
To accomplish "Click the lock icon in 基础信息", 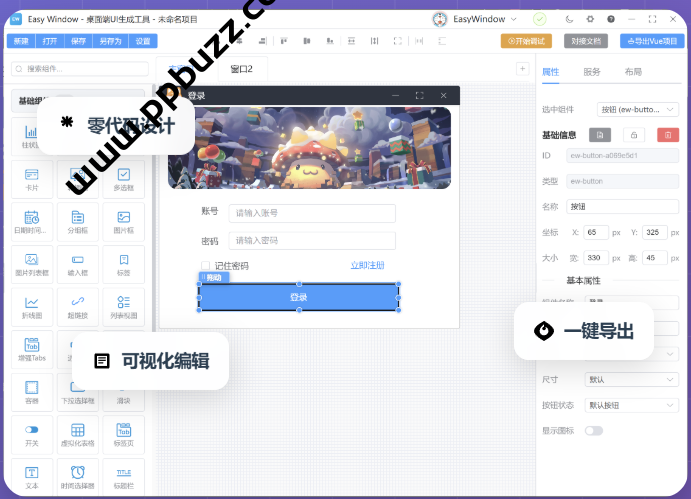I will [x=634, y=135].
